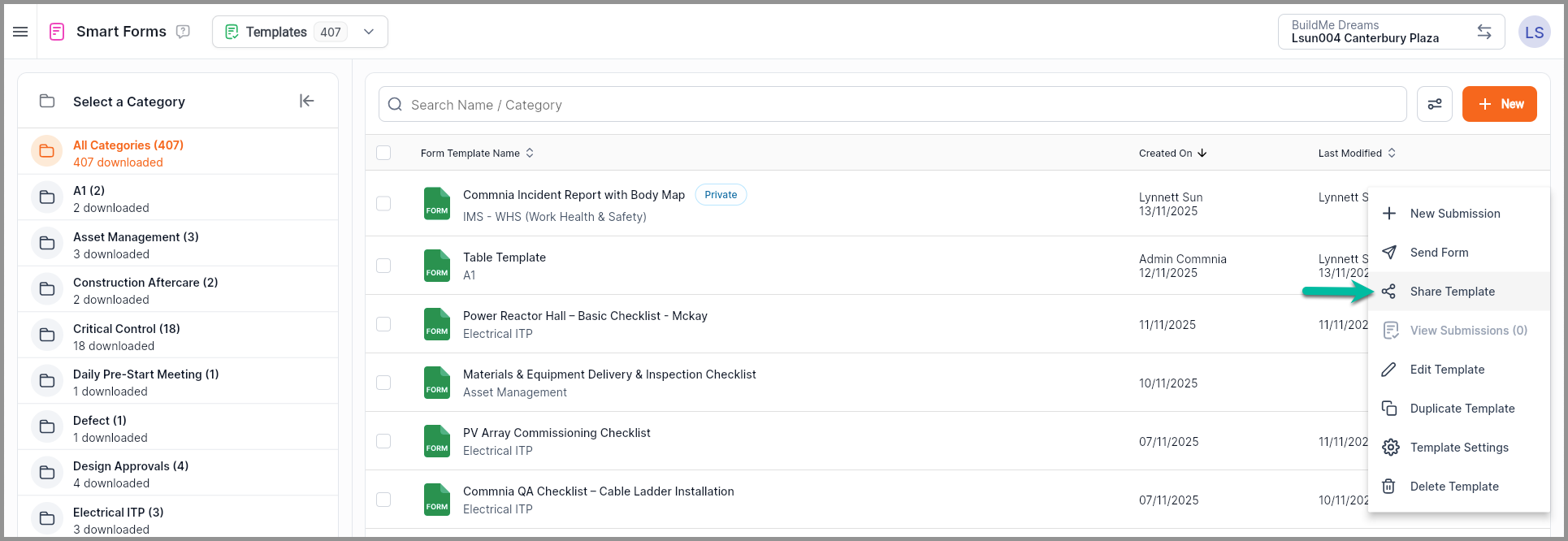Click the Table Template form icon
This screenshot has width=1568, height=541.
click(437, 266)
